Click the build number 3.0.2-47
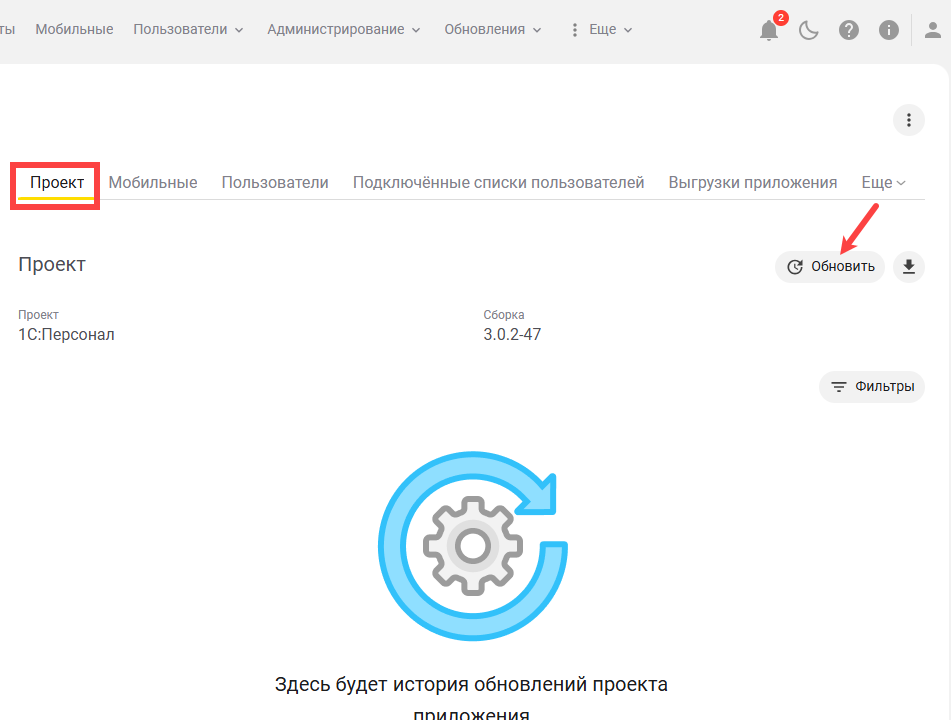Viewport: 951px width, 720px height. click(512, 334)
